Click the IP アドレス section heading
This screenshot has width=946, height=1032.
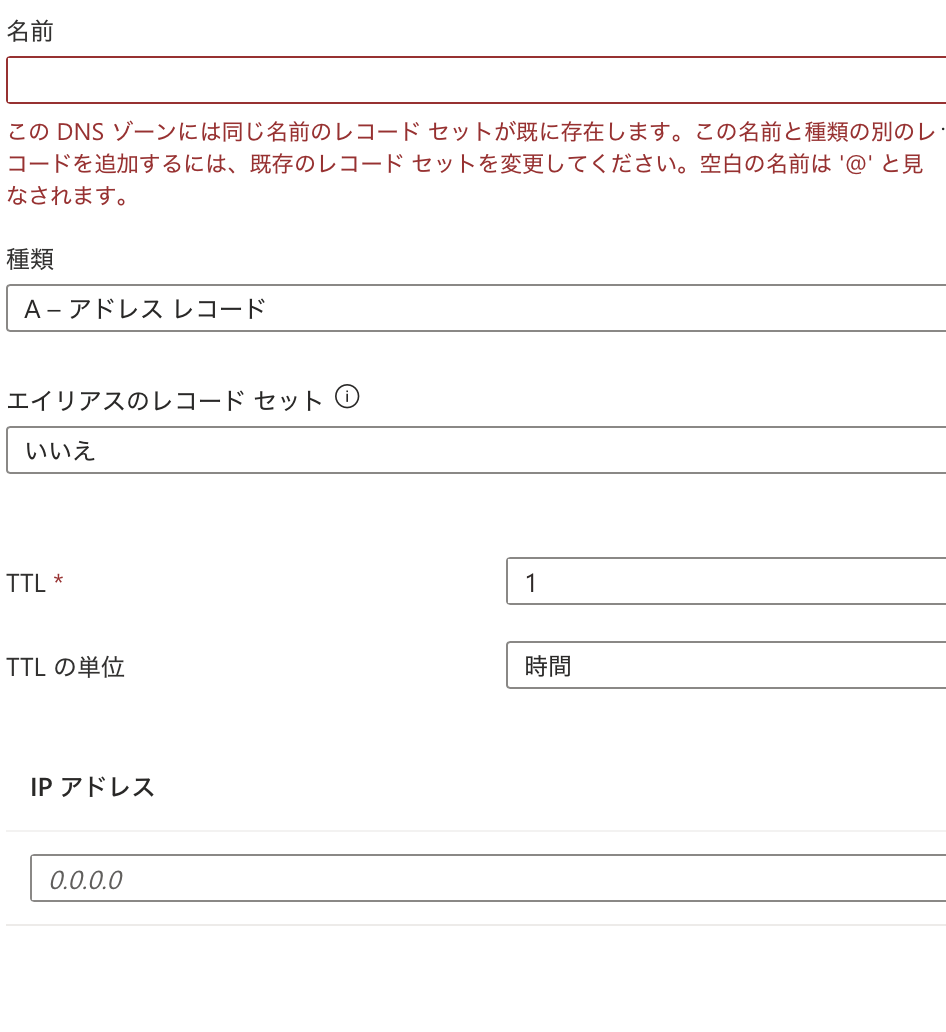click(91, 787)
